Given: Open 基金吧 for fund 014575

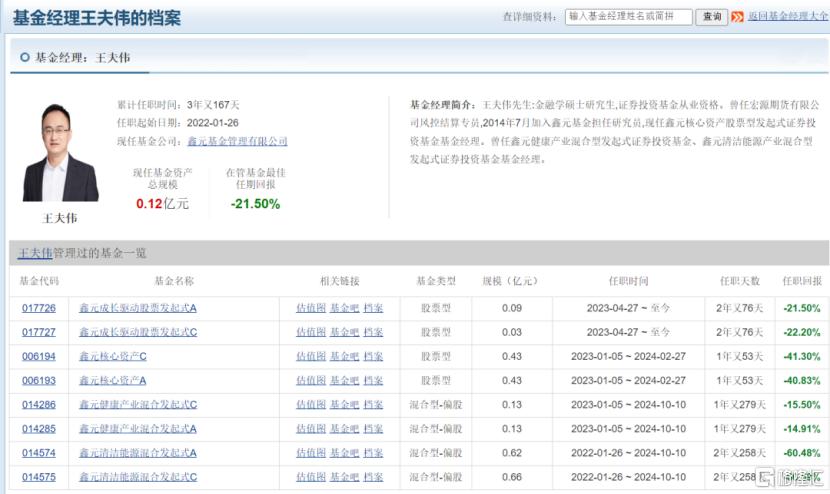Looking at the screenshot, I should point(345,477).
